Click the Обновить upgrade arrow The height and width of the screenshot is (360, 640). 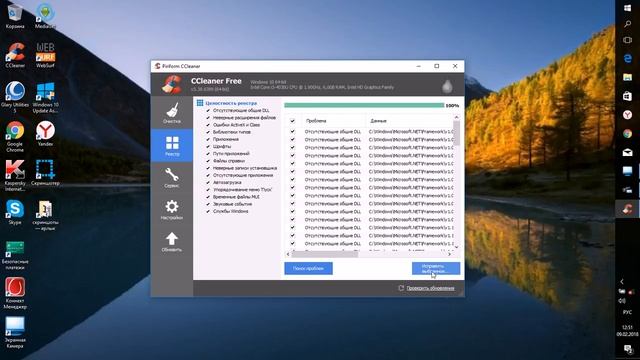pyautogui.click(x=172, y=242)
